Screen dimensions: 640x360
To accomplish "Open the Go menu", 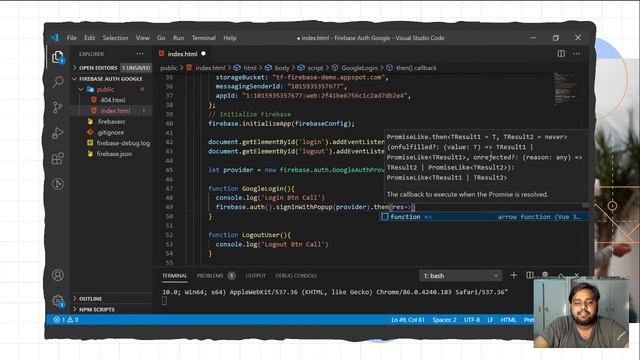I will (x=161, y=38).
